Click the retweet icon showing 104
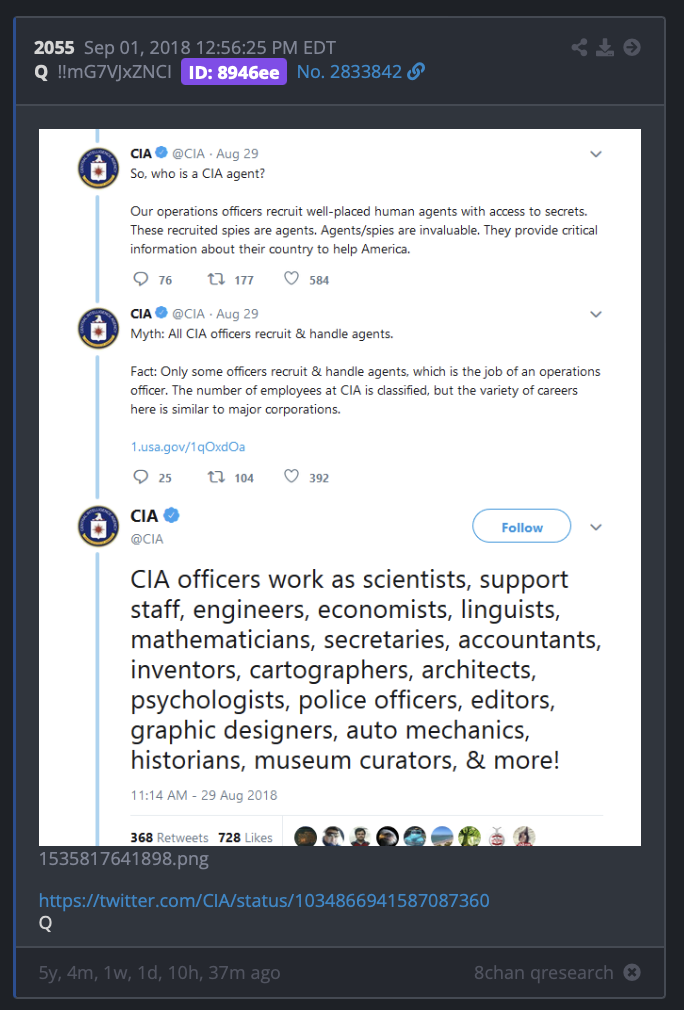Screen dimensions: 684x1010 coord(216,477)
